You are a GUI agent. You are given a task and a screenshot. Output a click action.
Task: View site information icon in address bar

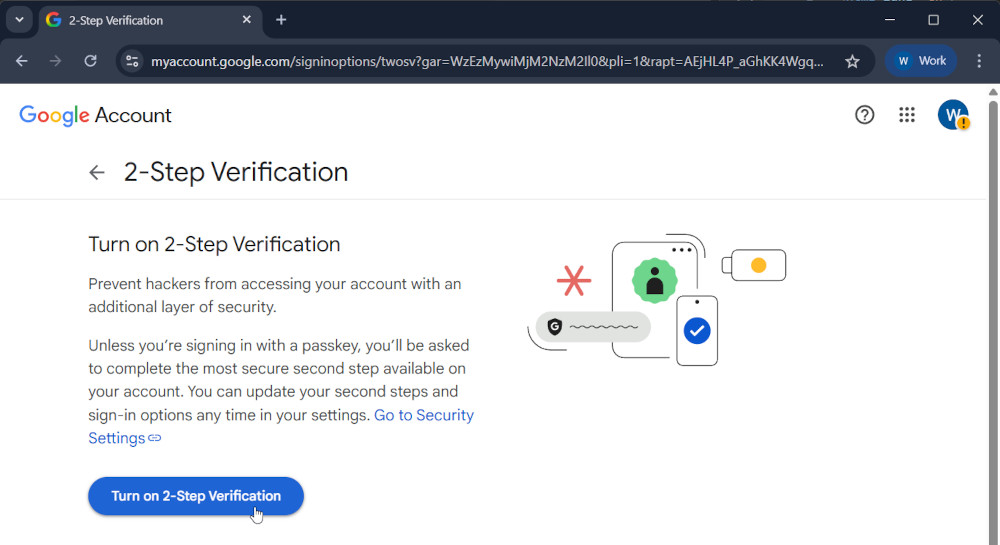click(131, 61)
